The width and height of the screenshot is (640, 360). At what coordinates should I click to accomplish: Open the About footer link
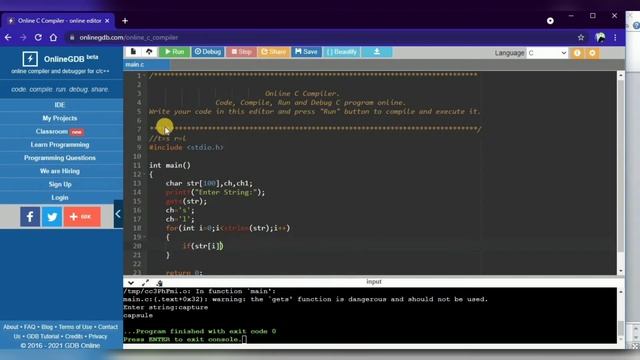[11, 327]
